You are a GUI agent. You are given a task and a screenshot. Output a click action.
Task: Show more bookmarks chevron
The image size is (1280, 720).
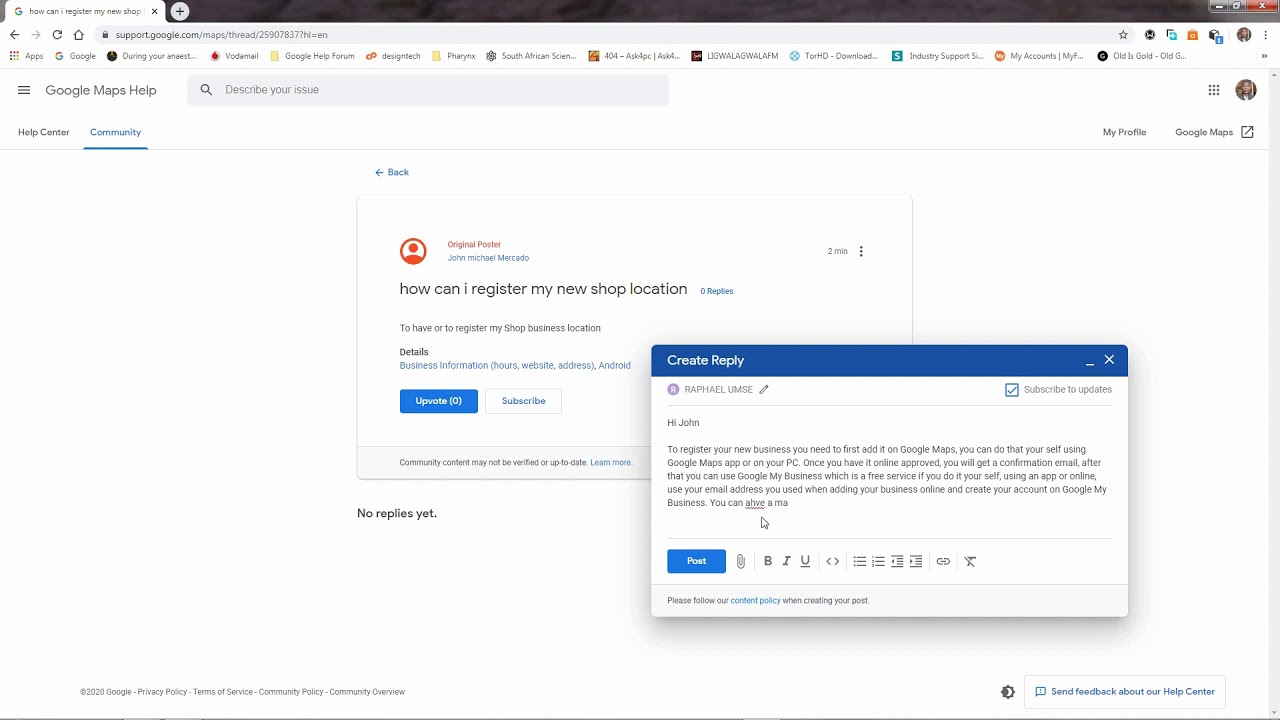click(1265, 56)
